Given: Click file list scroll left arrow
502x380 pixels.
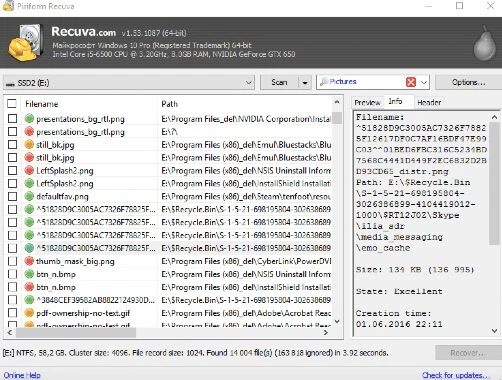Looking at the screenshot, I should 10,332.
